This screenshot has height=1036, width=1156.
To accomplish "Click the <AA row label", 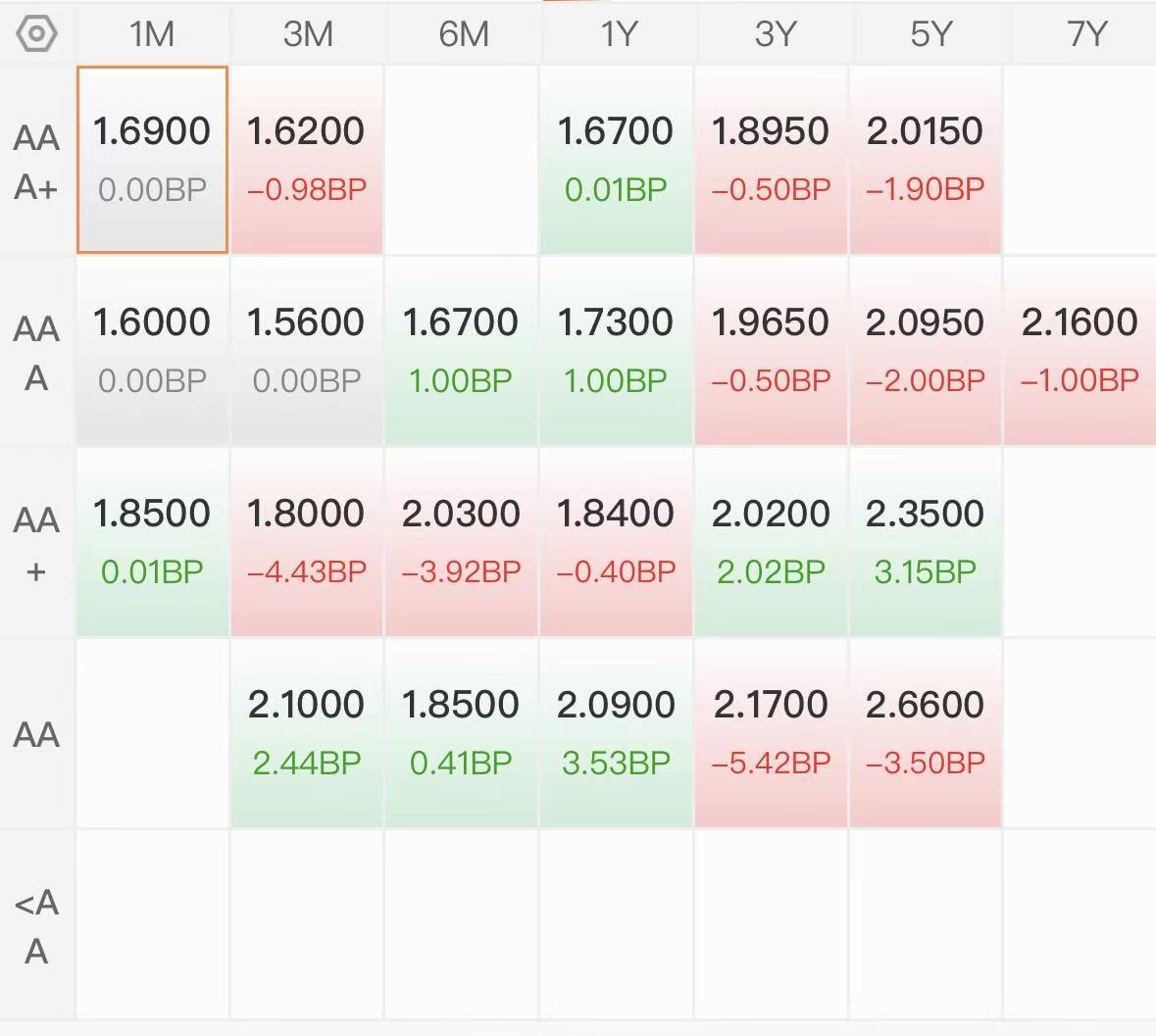I will pyautogui.click(x=36, y=926).
